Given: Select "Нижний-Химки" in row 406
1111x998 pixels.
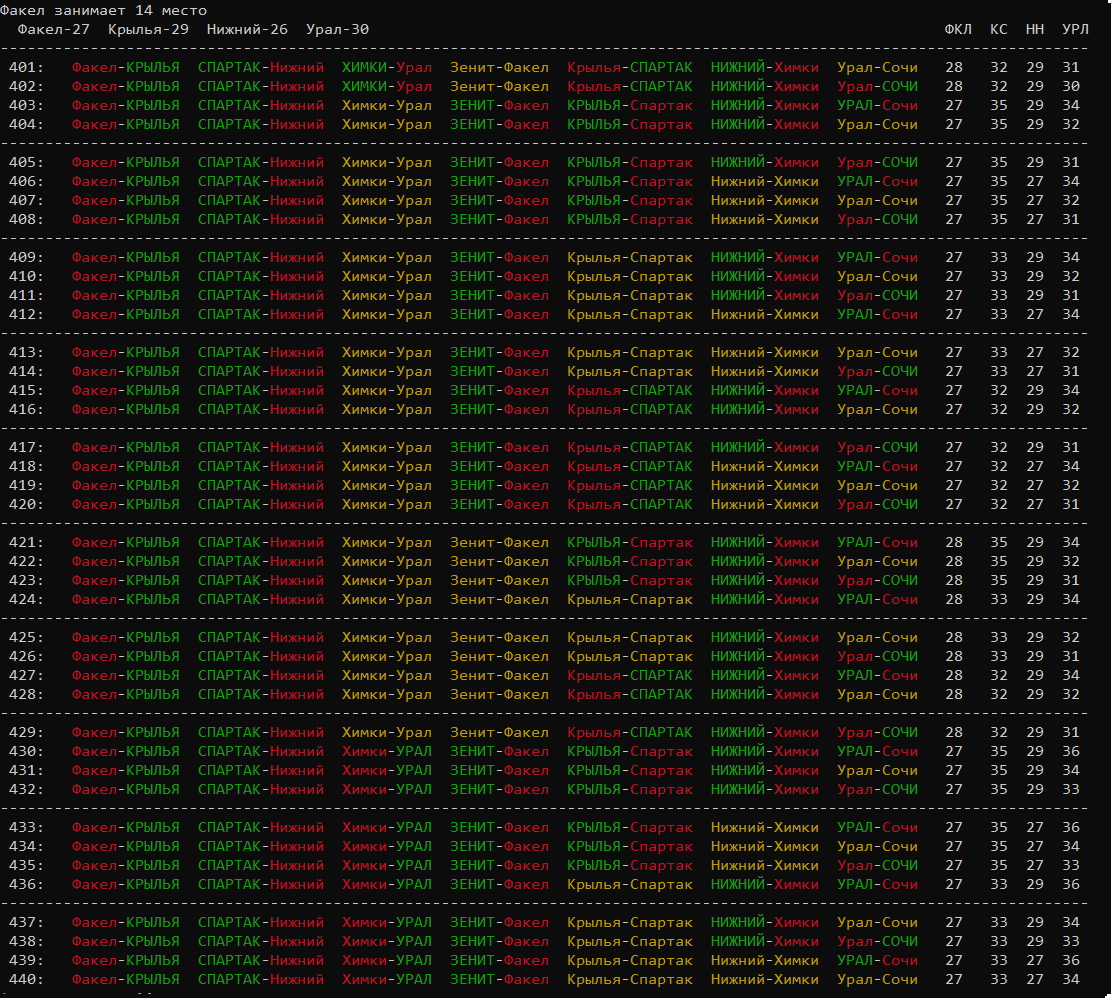Looking at the screenshot, I should pyautogui.click(x=765, y=182).
